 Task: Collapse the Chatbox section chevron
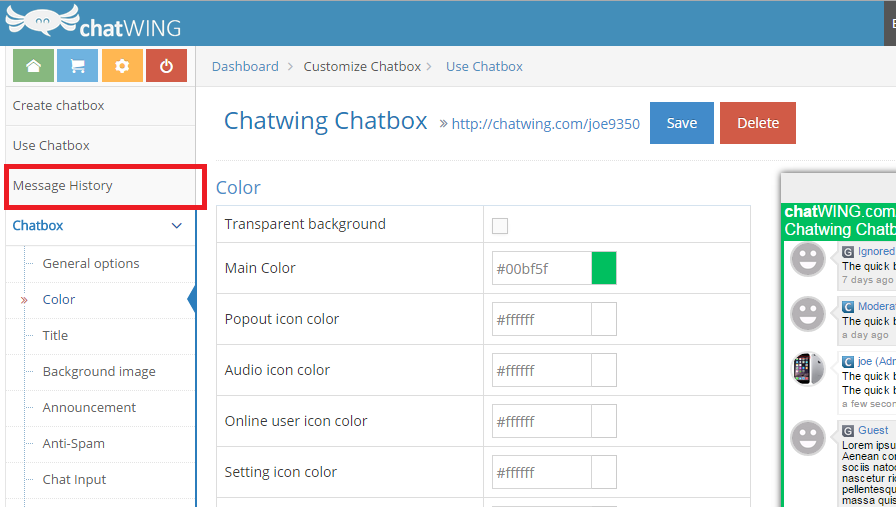pyautogui.click(x=177, y=226)
